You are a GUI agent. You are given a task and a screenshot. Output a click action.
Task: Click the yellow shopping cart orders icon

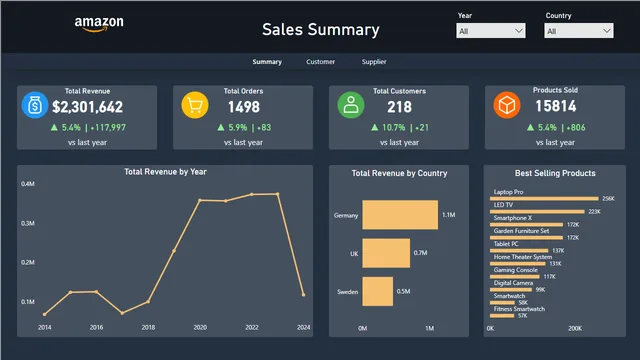[195, 105]
